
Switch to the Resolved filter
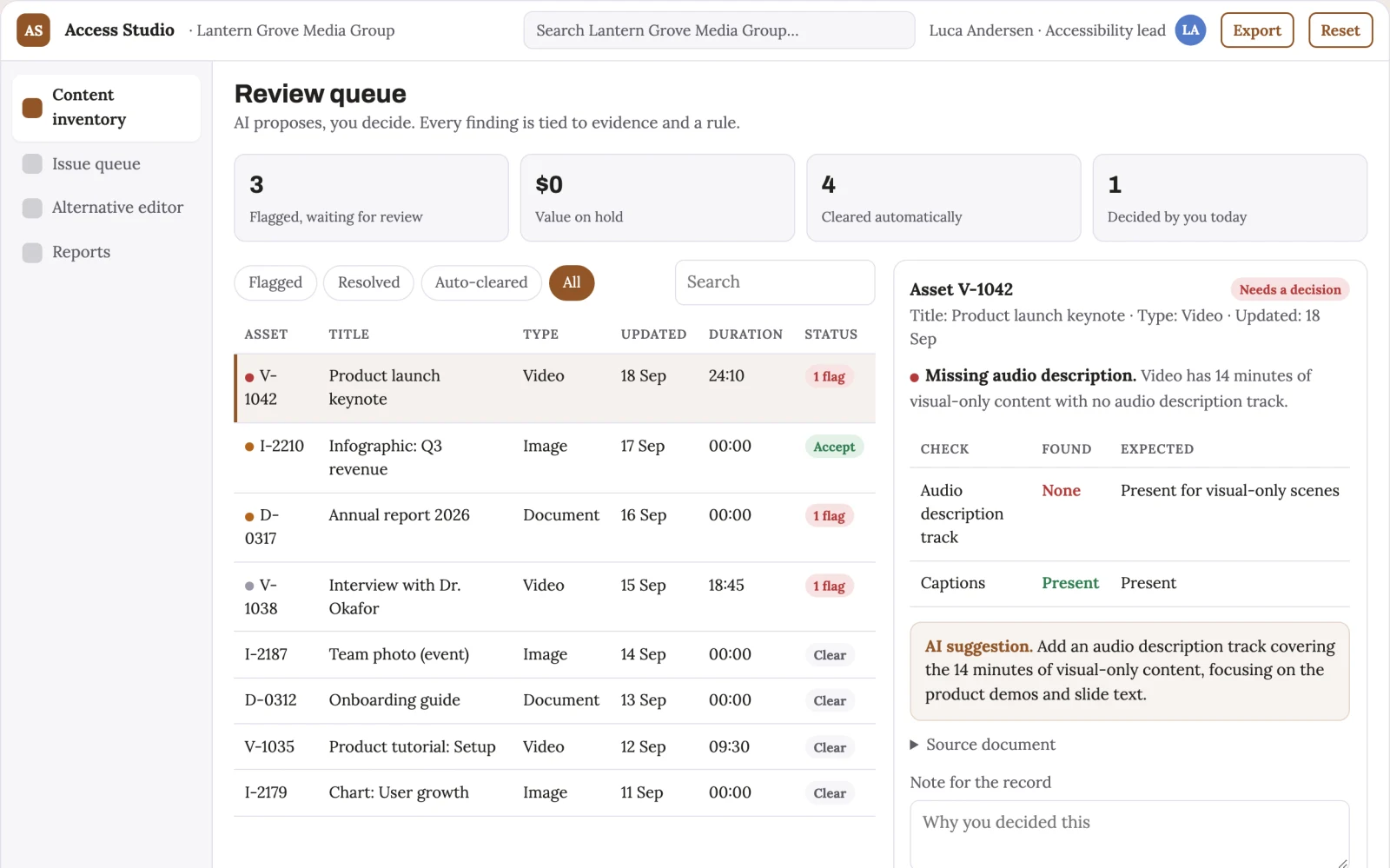point(368,282)
